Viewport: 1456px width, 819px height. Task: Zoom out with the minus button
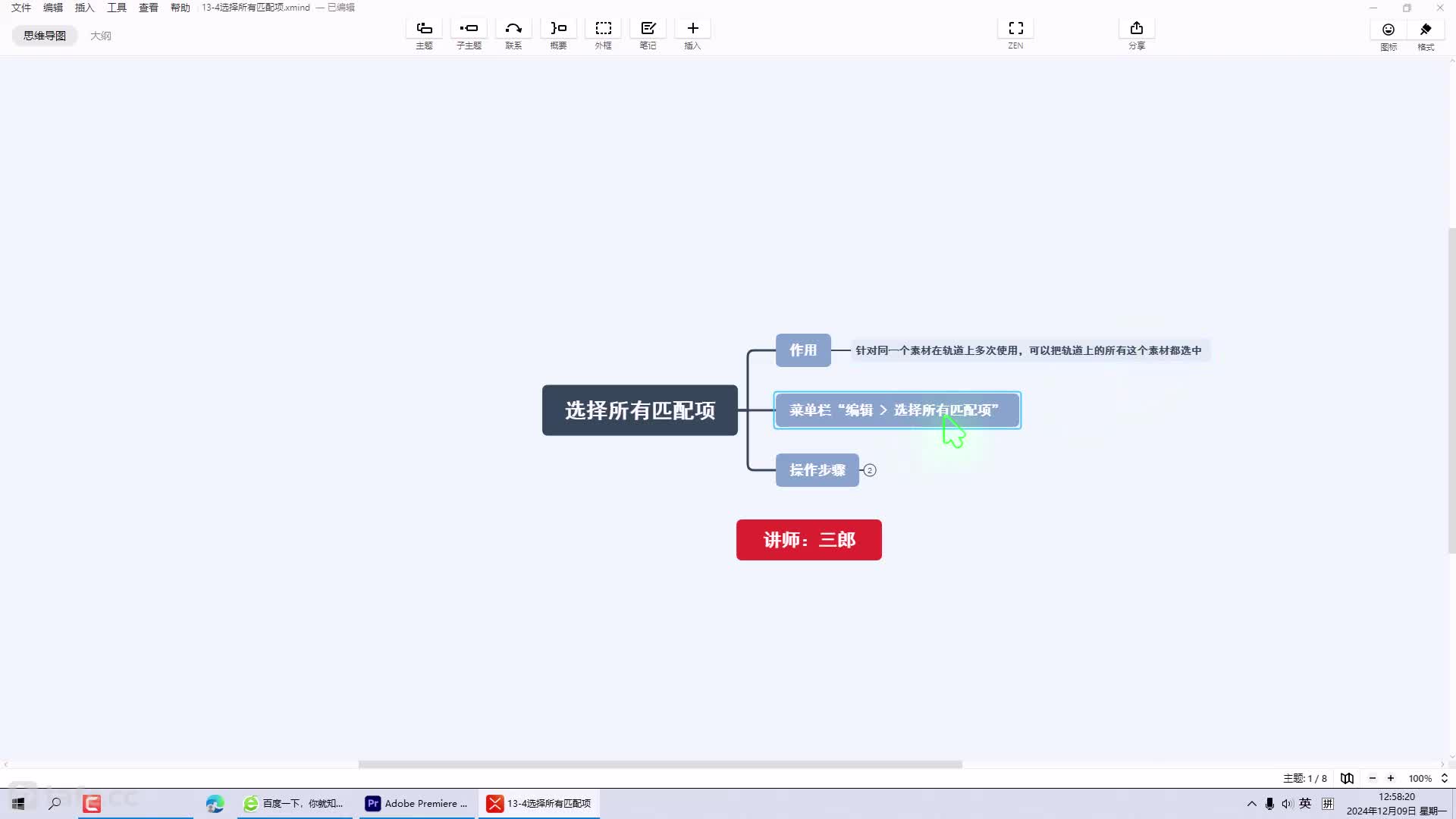(x=1372, y=778)
